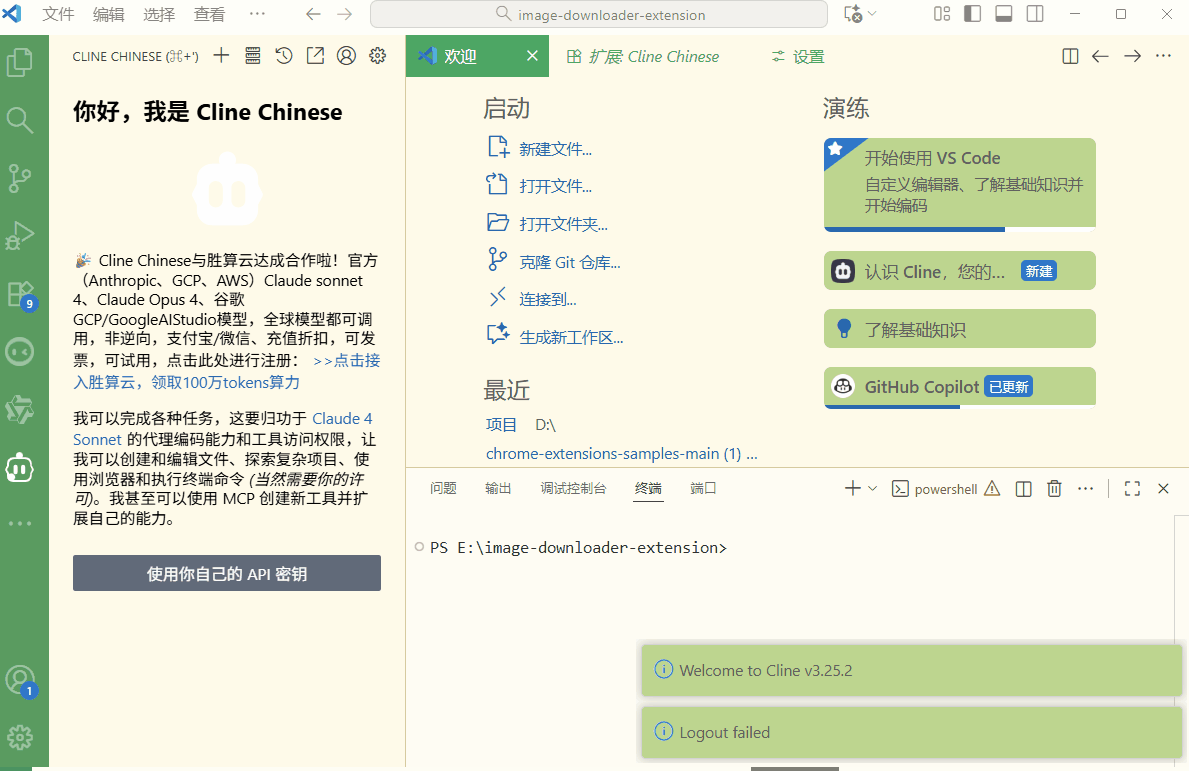
Task: Click 新建文件... link
Action: pyautogui.click(x=555, y=149)
